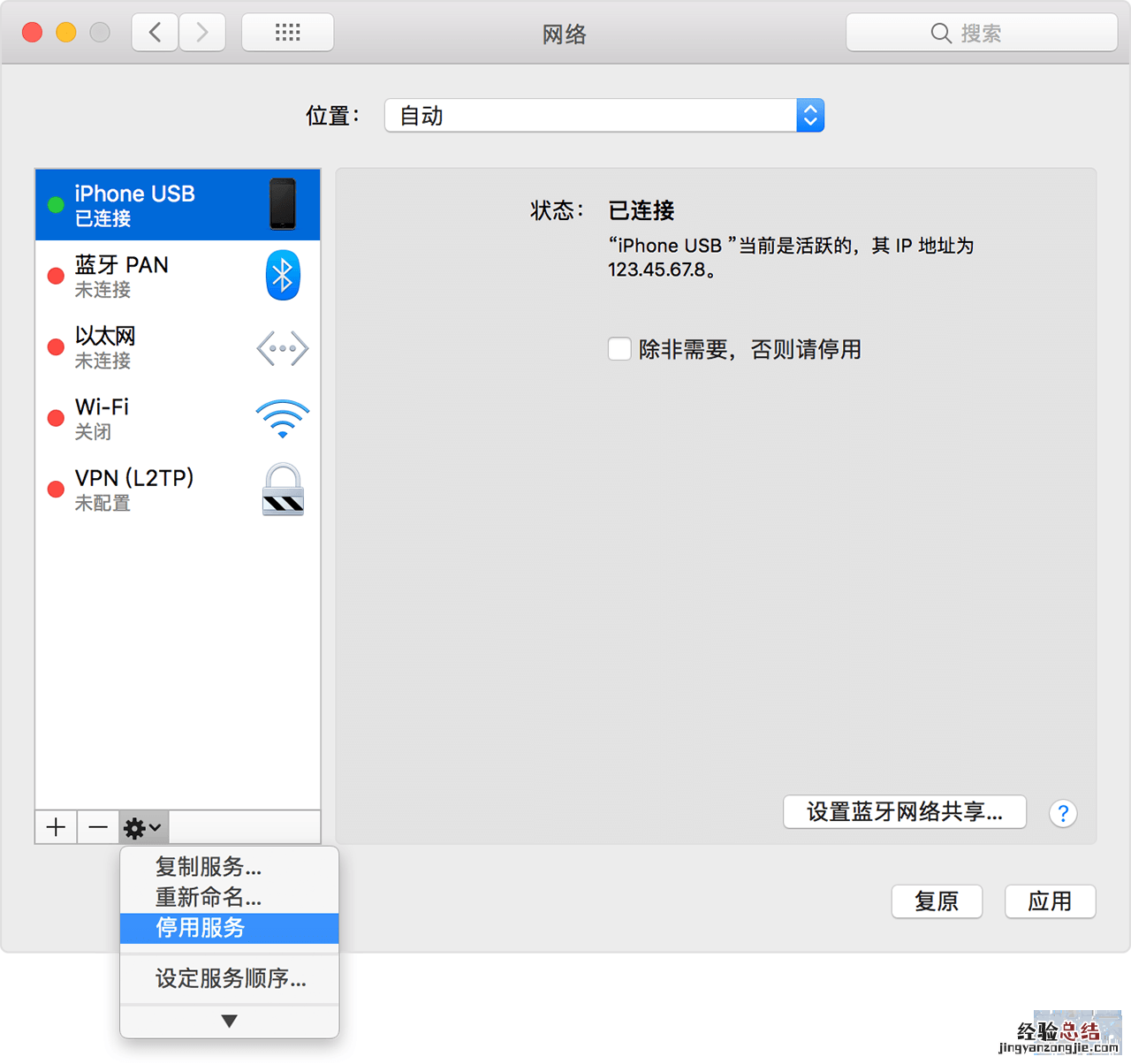Click the Wi-Fi signal icon

(x=283, y=419)
